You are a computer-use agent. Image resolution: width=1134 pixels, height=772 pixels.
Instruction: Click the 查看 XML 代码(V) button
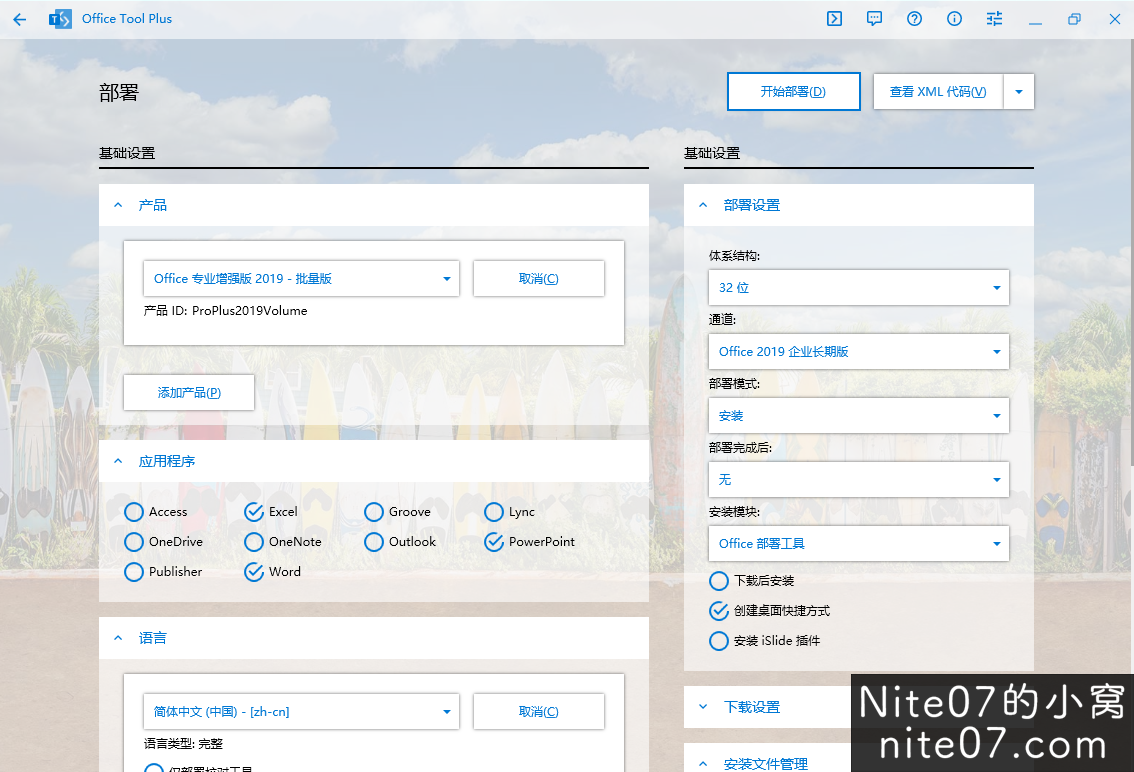(938, 92)
